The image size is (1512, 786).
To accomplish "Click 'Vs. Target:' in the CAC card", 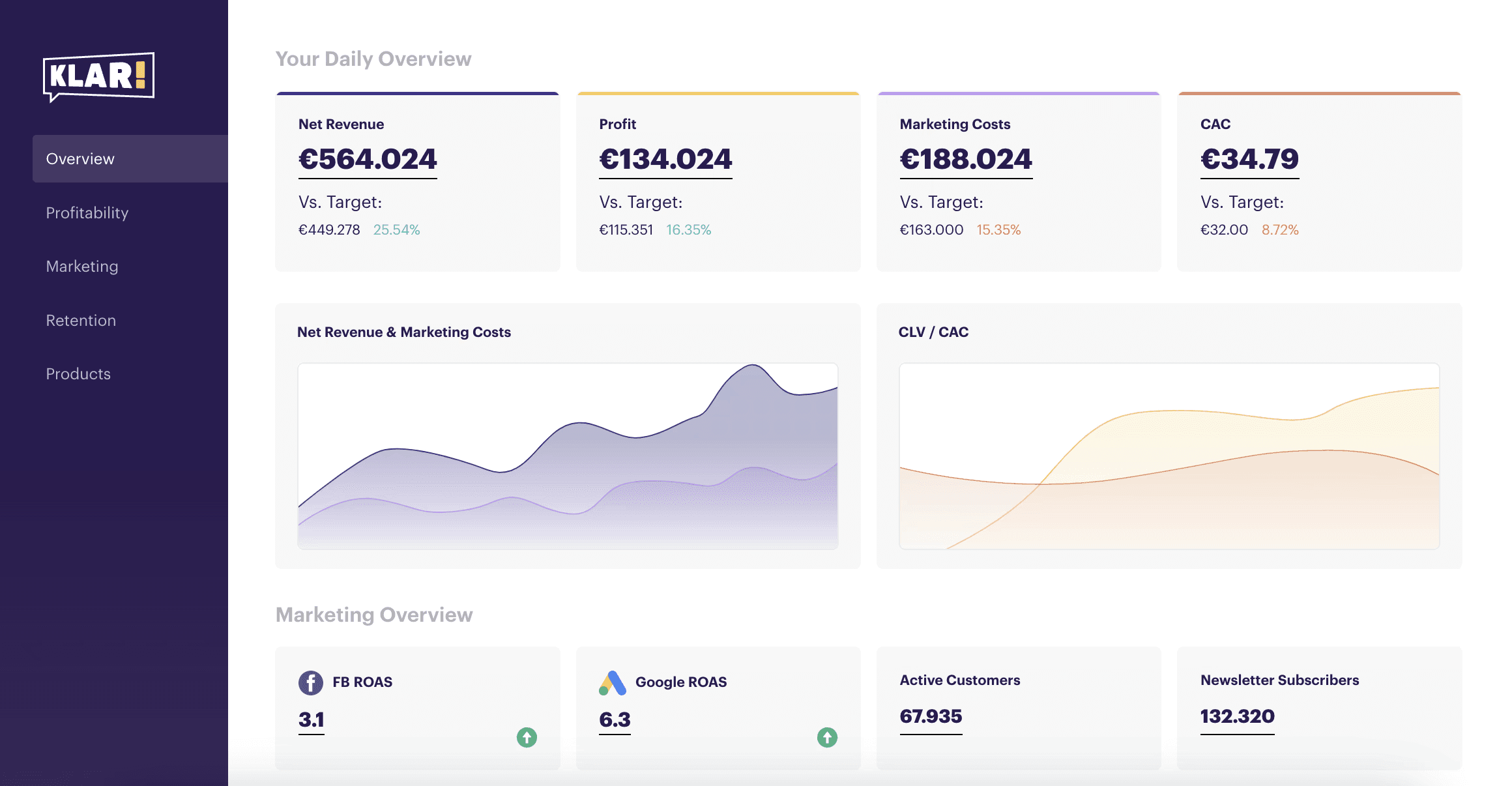I will (1242, 202).
